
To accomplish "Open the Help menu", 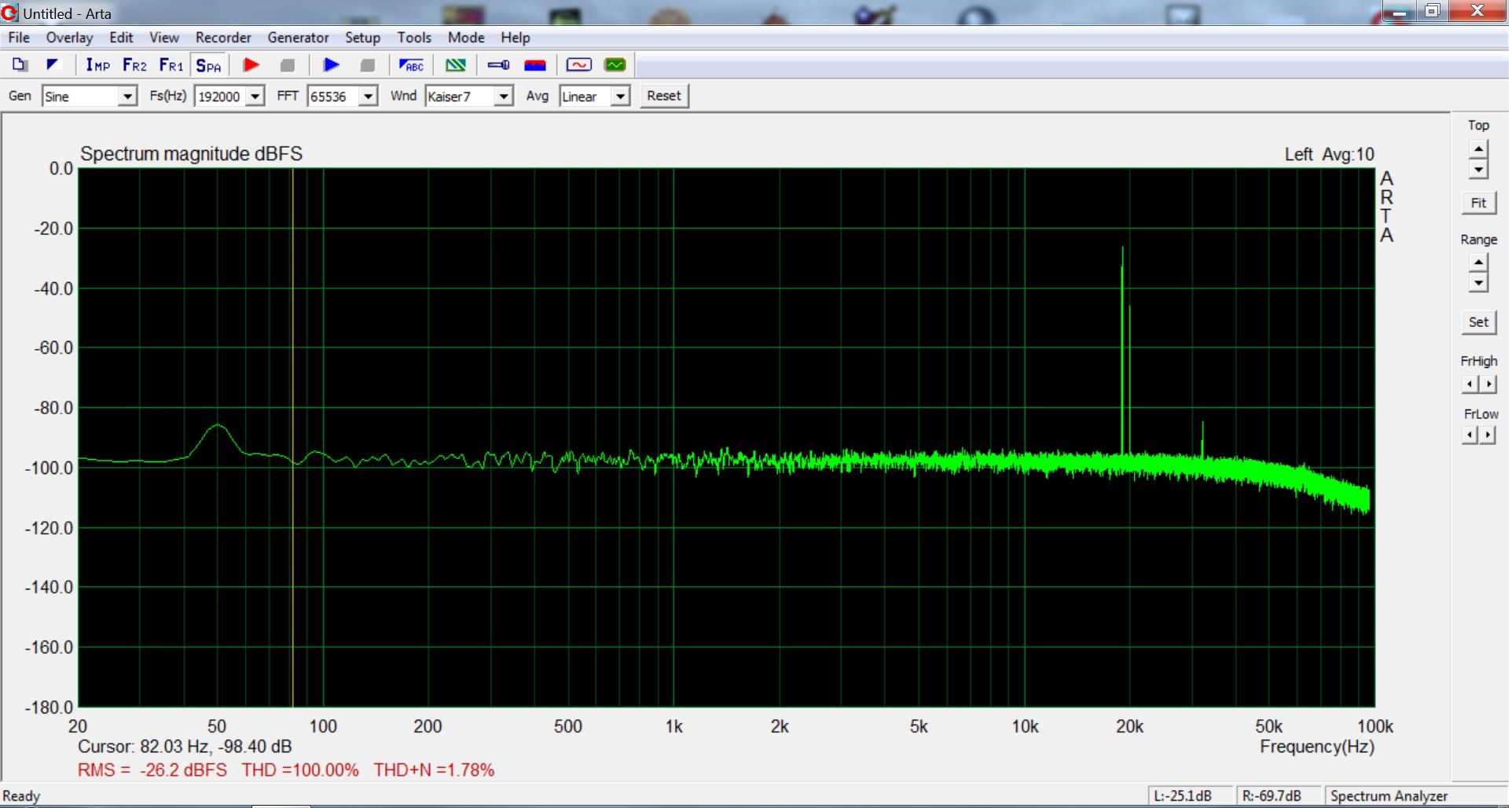I will pyautogui.click(x=516, y=38).
